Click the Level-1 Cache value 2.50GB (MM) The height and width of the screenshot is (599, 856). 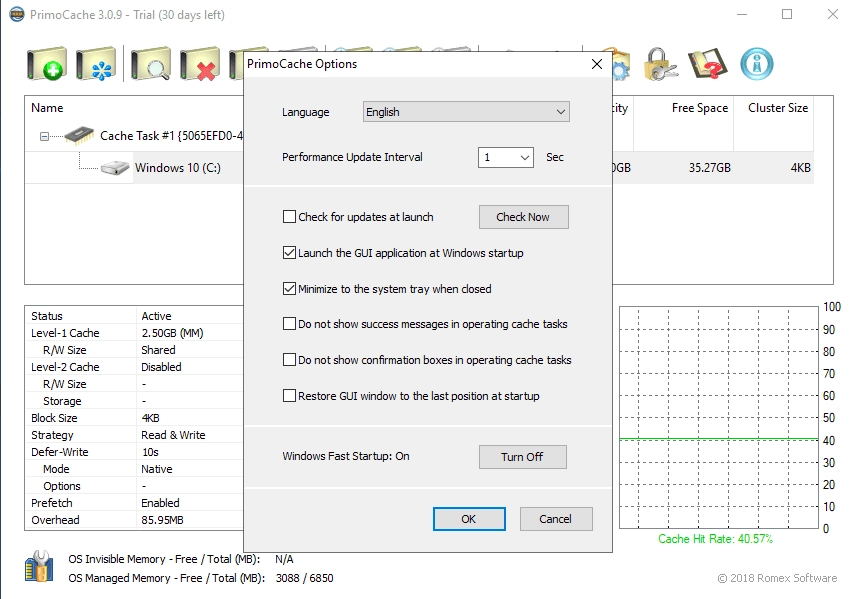172,333
